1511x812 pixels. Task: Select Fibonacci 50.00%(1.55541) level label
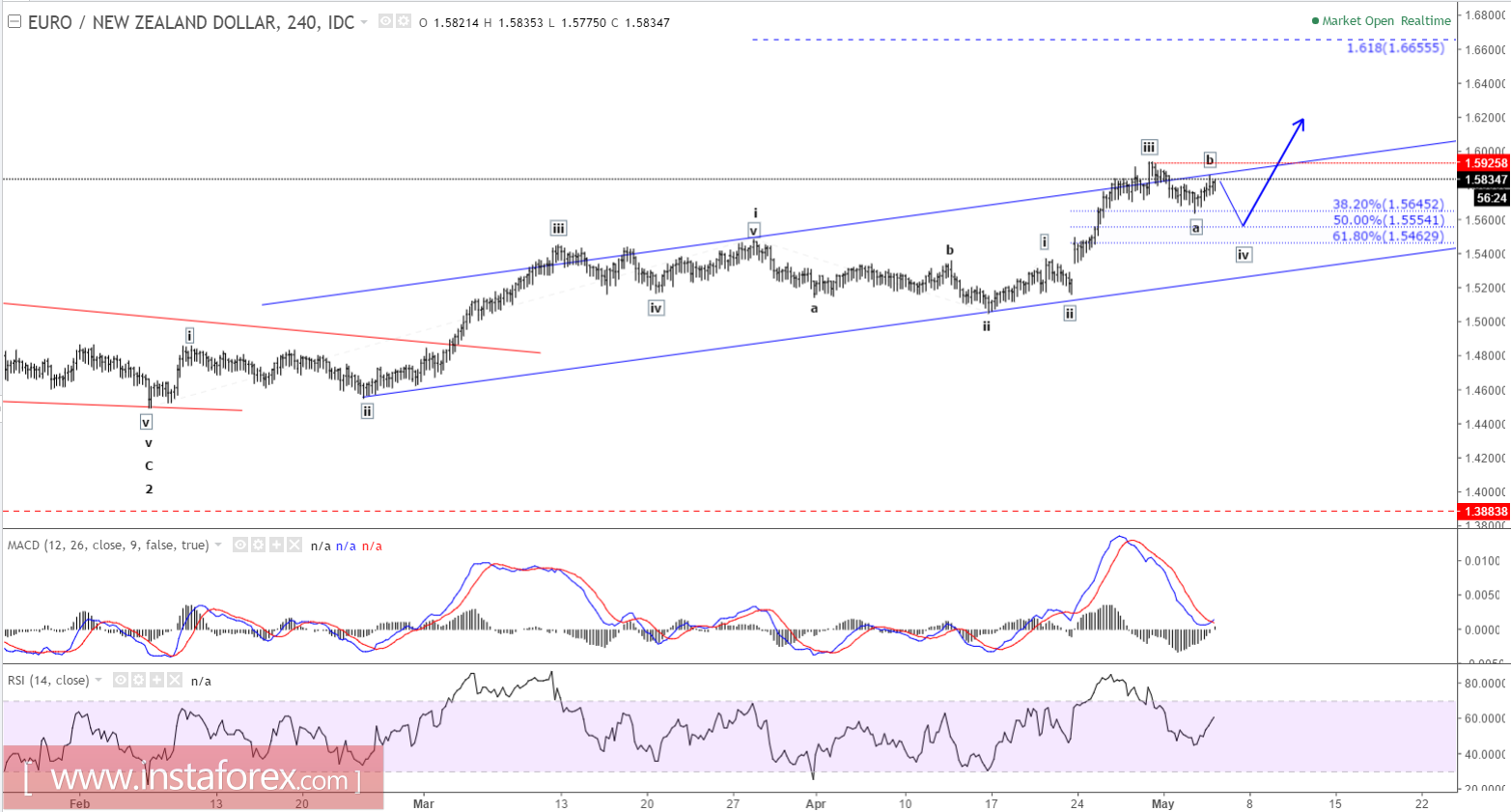click(x=1388, y=220)
